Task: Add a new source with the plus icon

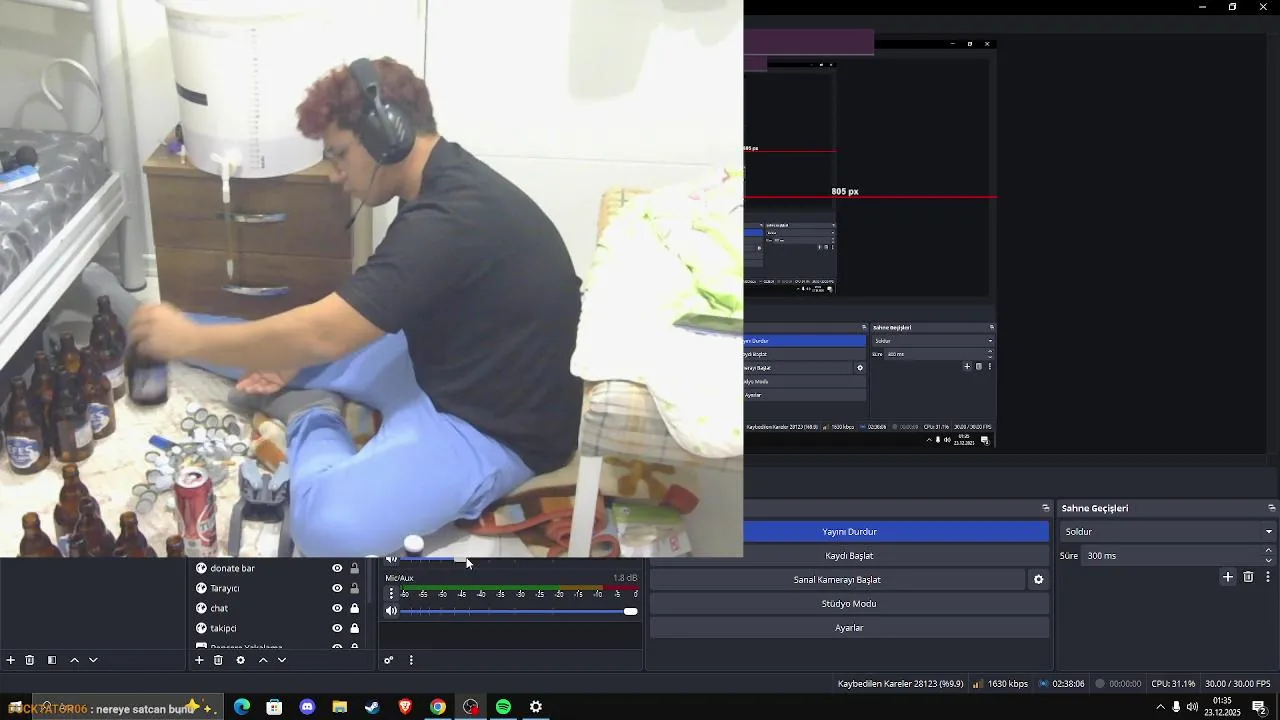Action: (x=199, y=660)
